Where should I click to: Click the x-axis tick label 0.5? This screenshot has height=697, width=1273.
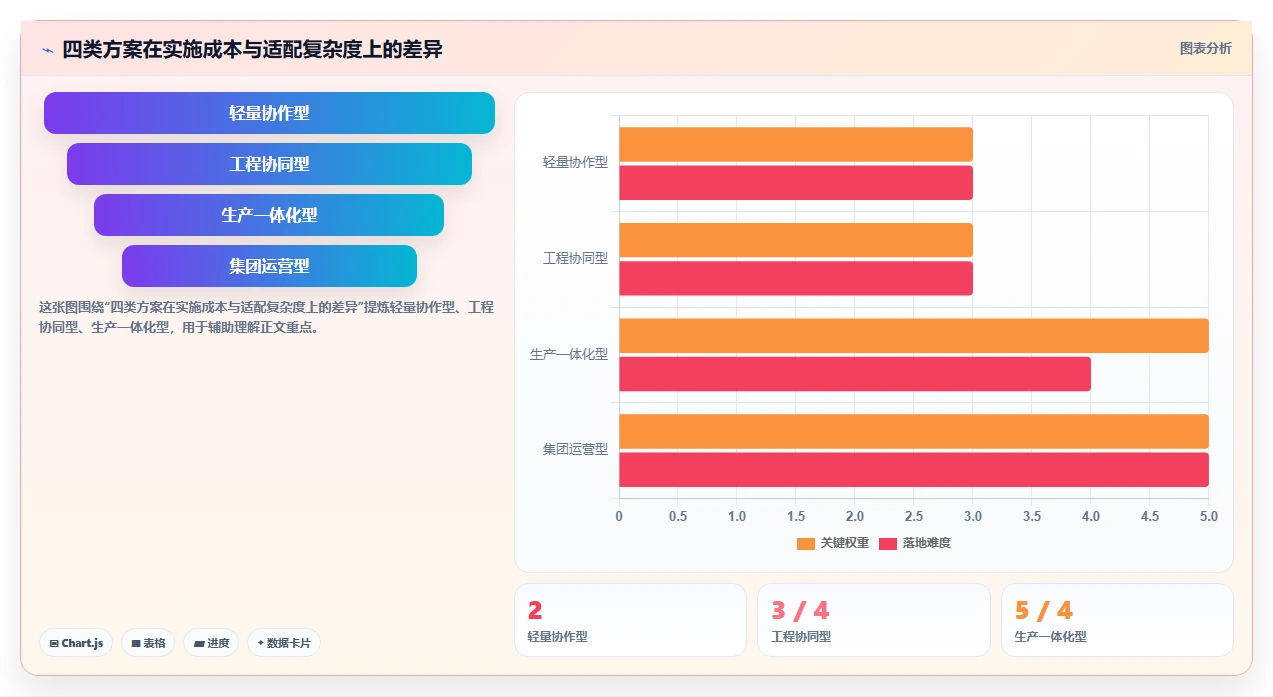[x=678, y=516]
